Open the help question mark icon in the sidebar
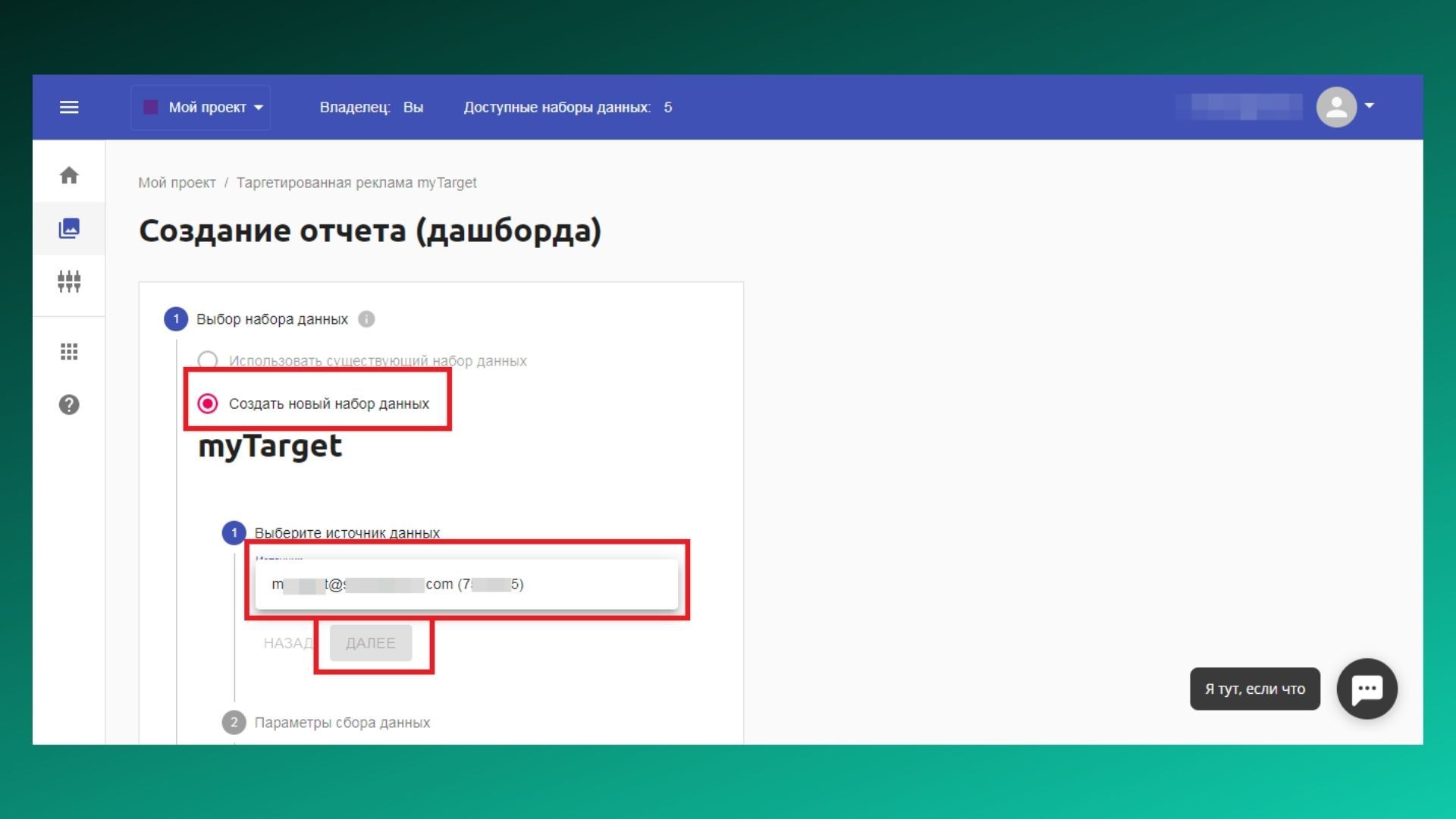 [69, 405]
